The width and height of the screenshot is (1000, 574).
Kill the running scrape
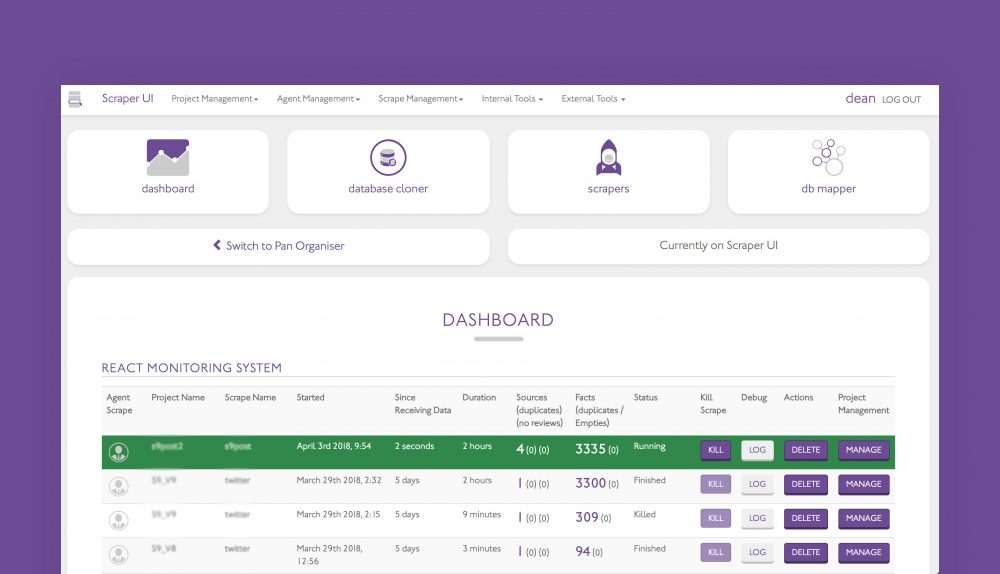tap(715, 450)
